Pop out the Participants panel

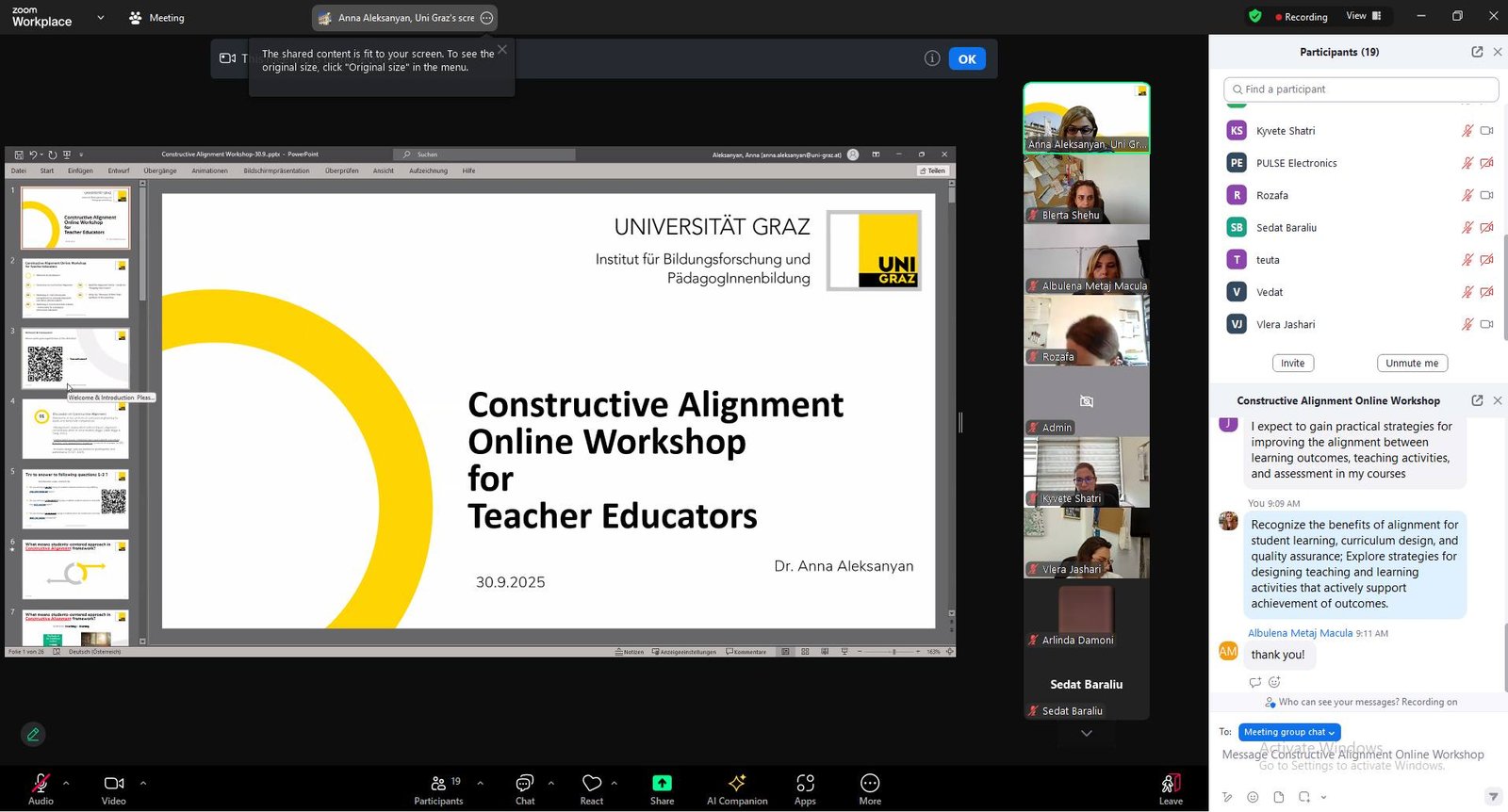[x=1477, y=52]
